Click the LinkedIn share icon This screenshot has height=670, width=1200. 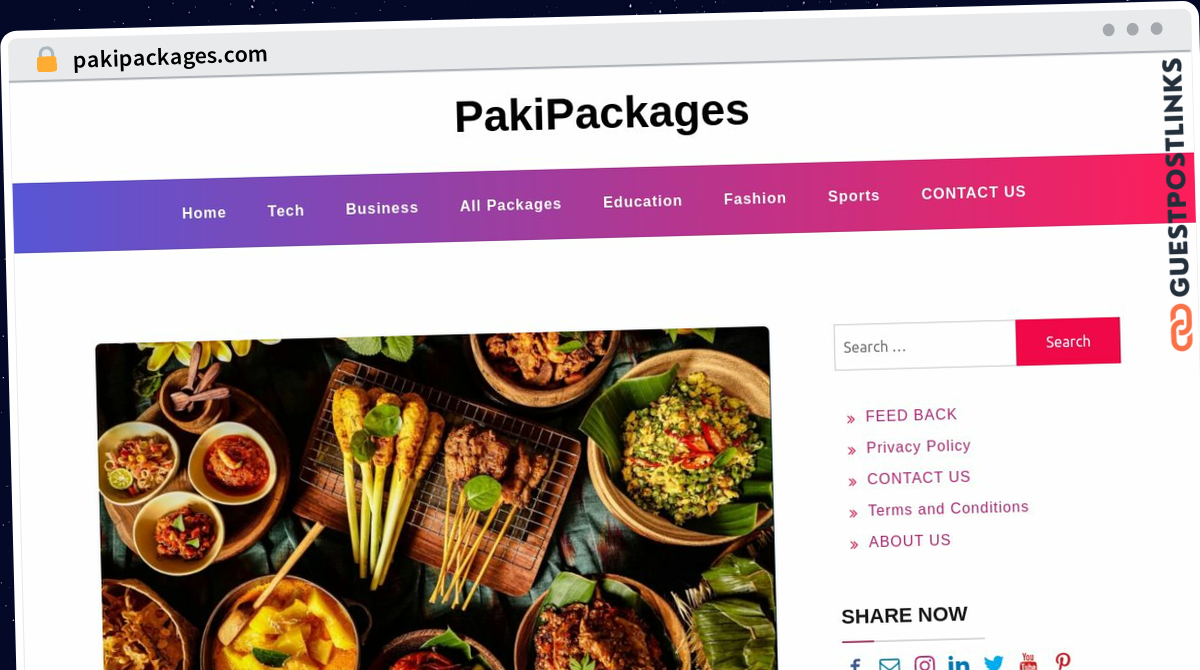(x=958, y=663)
